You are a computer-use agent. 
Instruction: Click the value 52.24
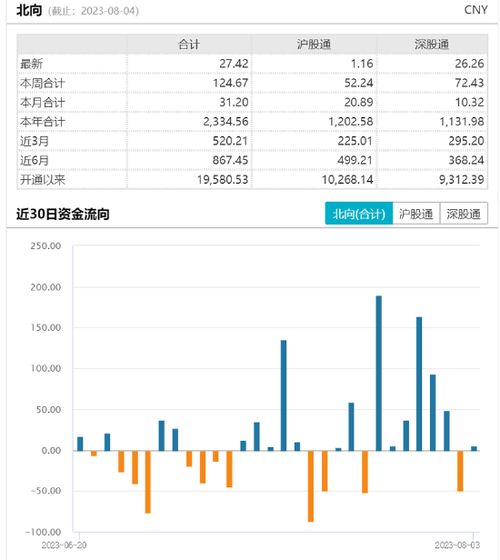[x=359, y=83]
